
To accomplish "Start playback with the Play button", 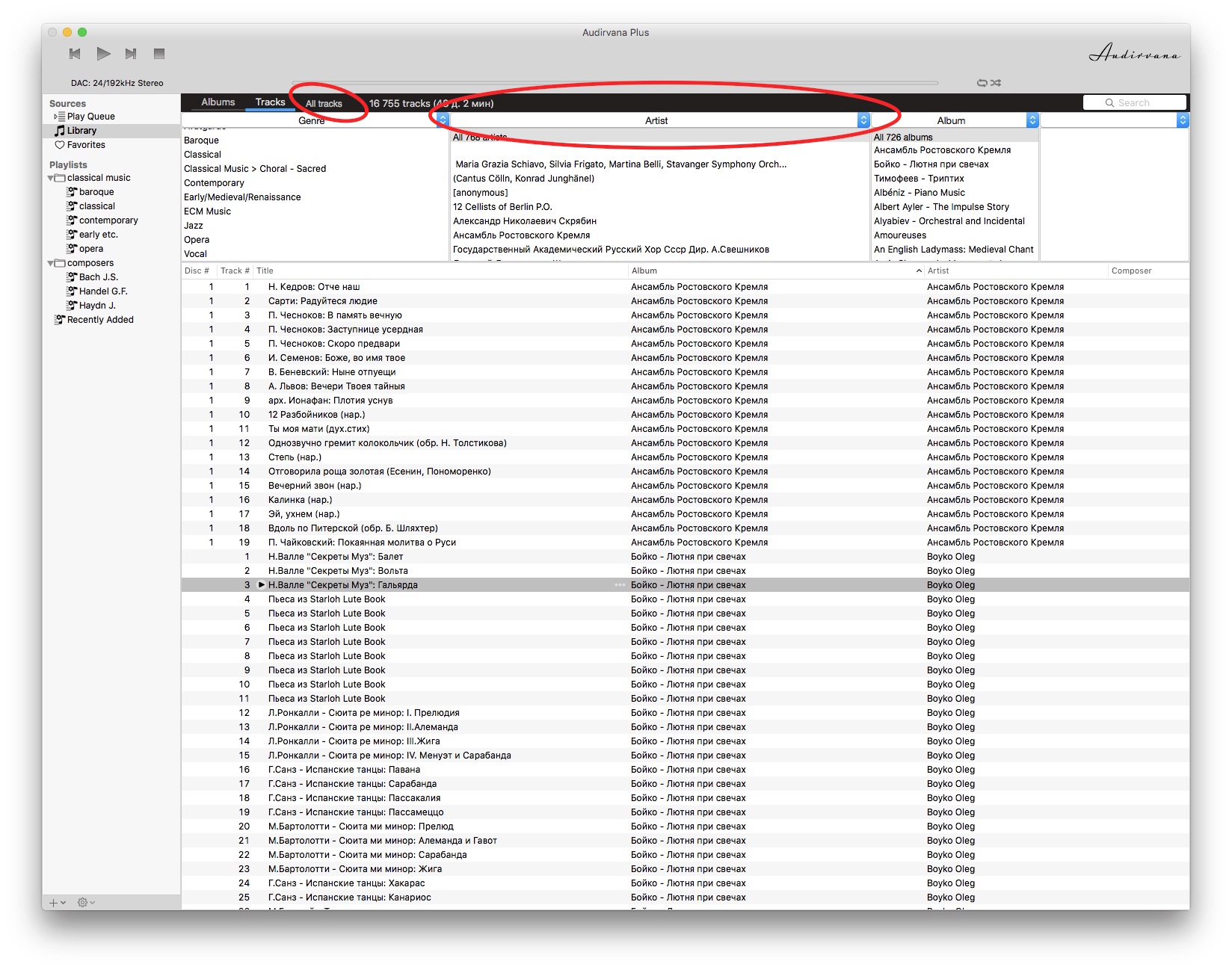I will (x=103, y=54).
